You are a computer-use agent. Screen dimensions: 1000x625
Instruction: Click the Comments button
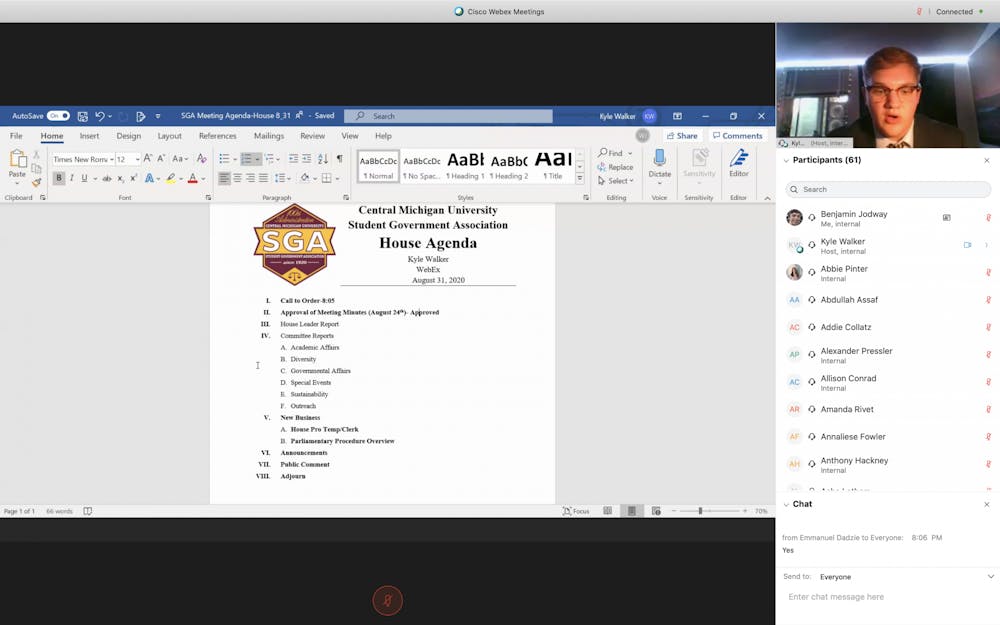pos(737,136)
